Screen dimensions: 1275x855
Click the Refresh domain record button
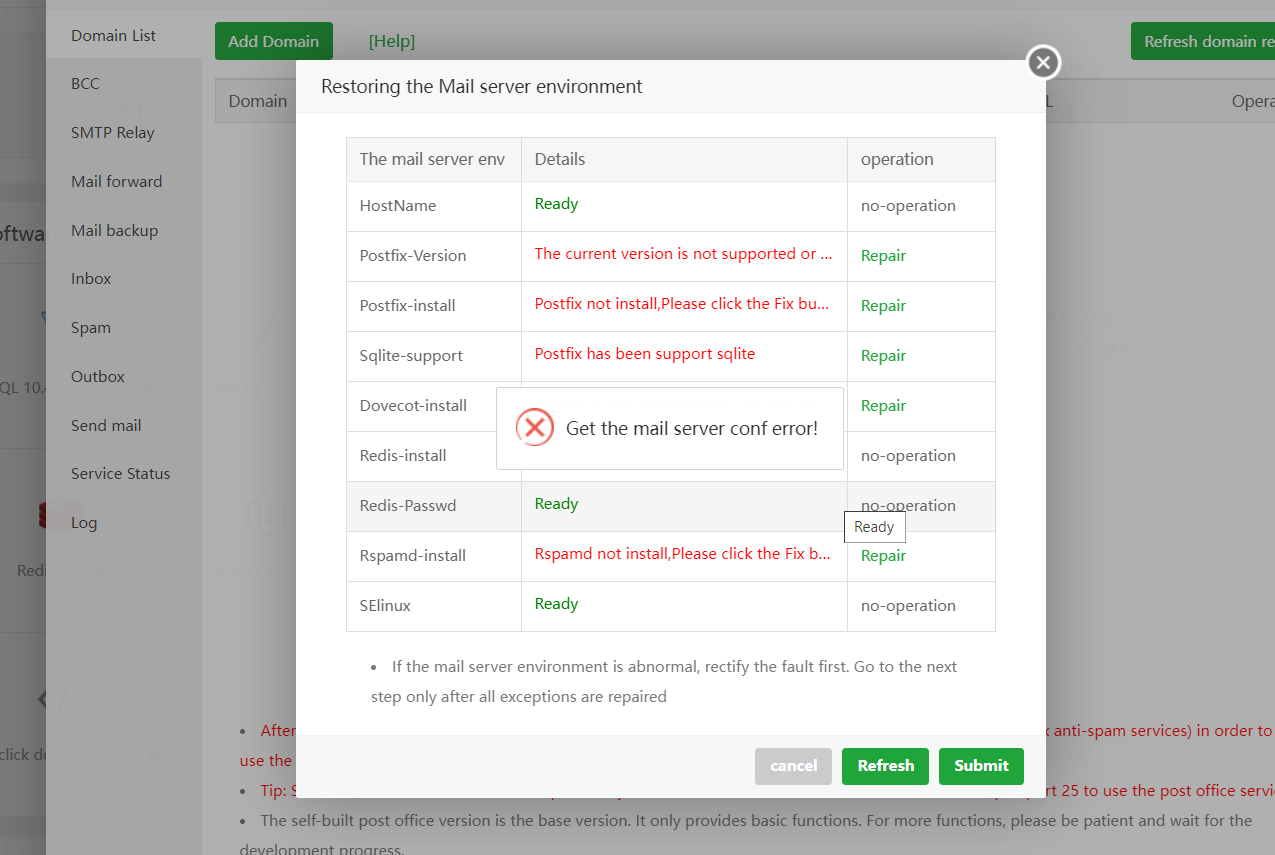pyautogui.click(x=1207, y=42)
